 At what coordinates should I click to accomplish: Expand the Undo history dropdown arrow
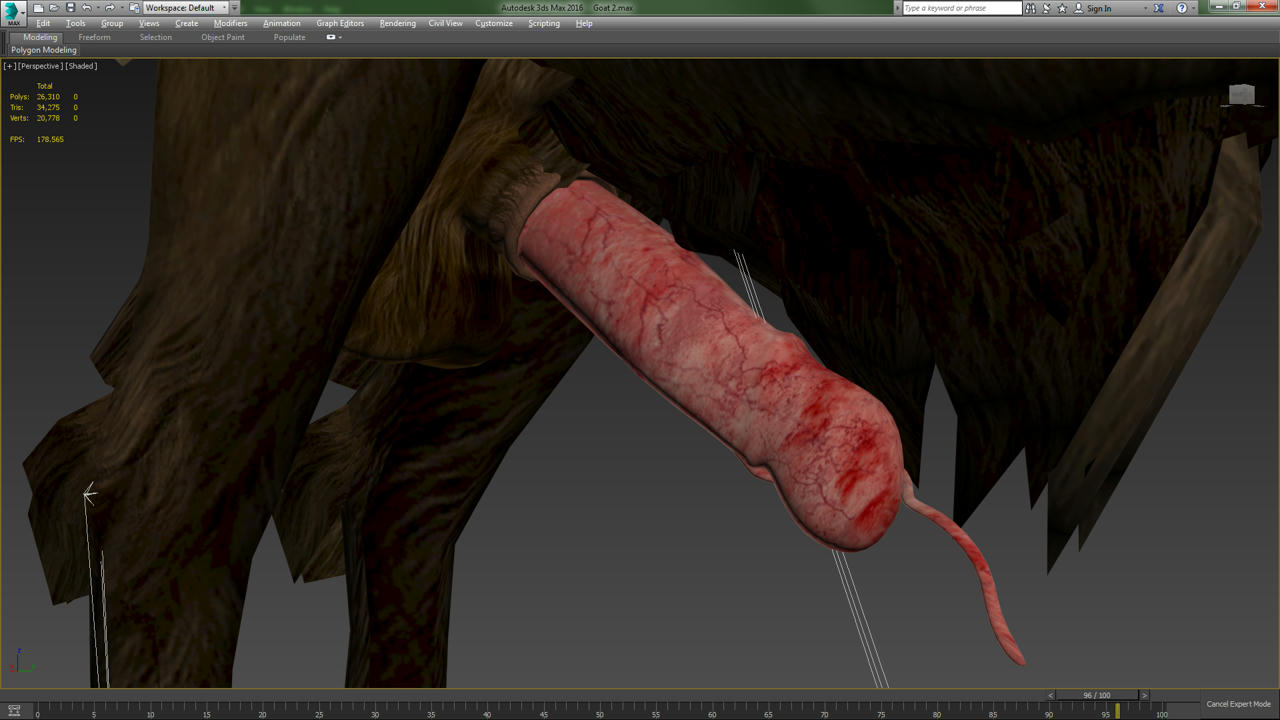(x=97, y=8)
